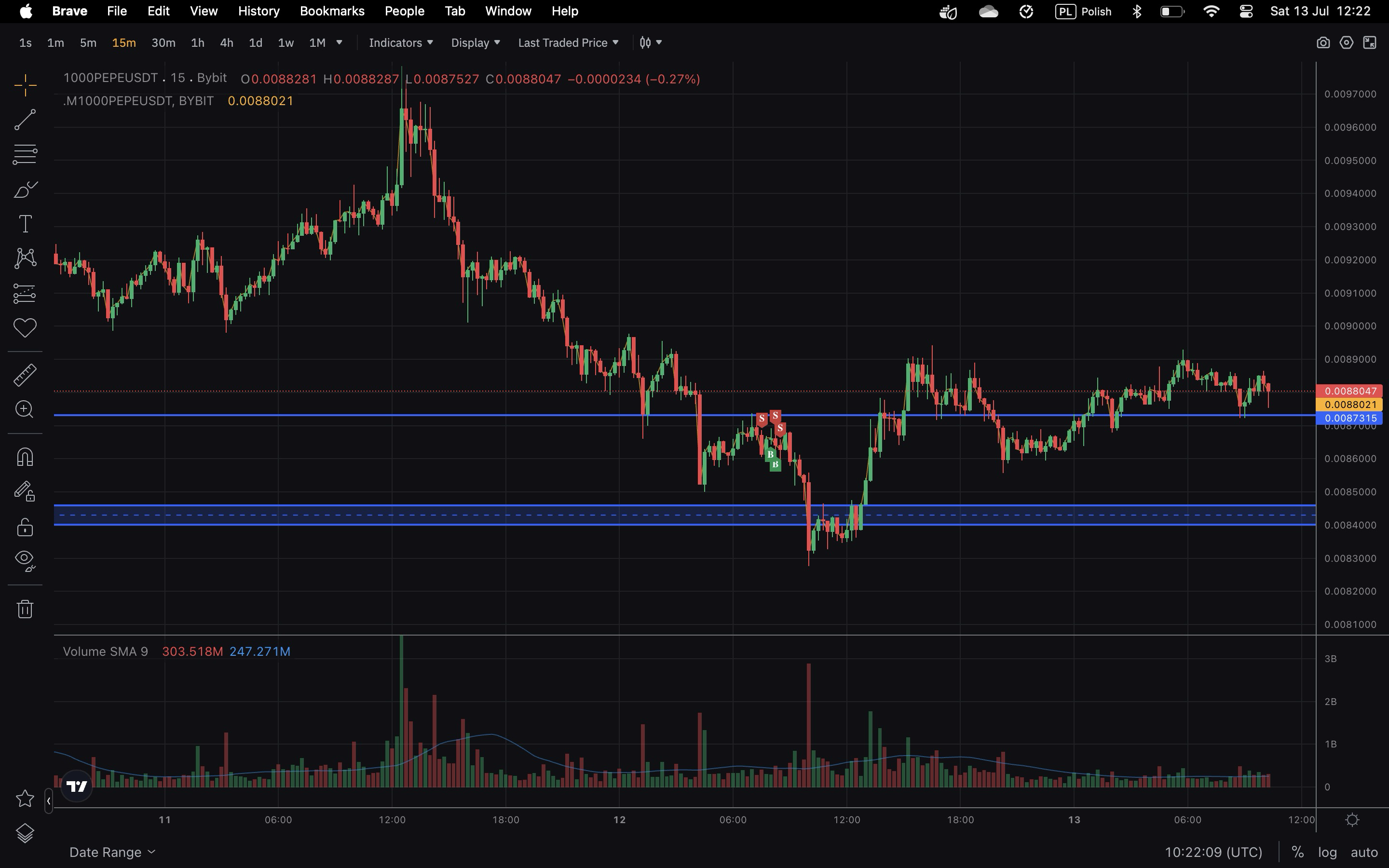
Task: Select the trend line drawing tool
Action: 25,120
